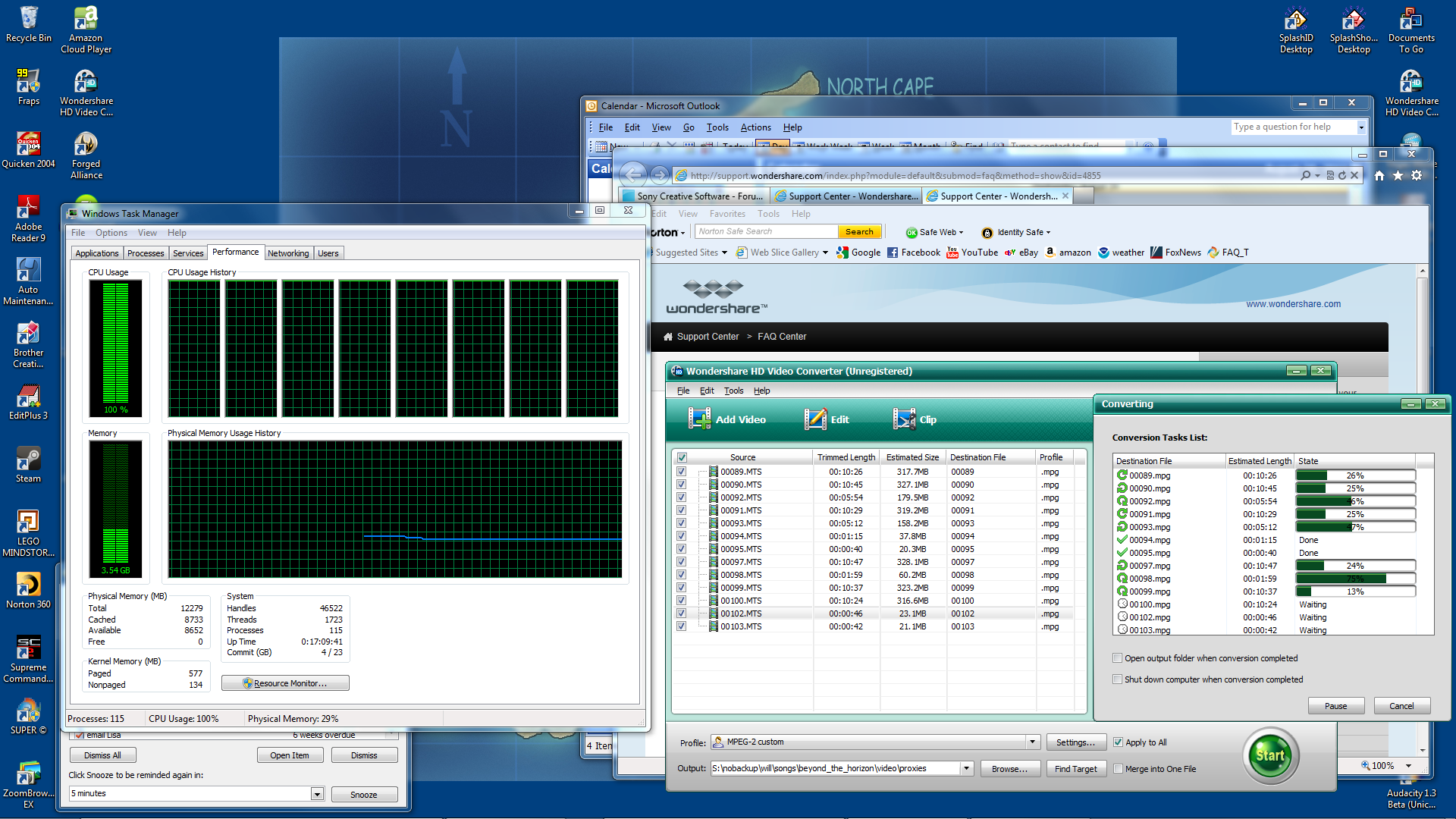Open YouTube favorites bar shortcut
1456x819 pixels.
pyautogui.click(x=972, y=253)
